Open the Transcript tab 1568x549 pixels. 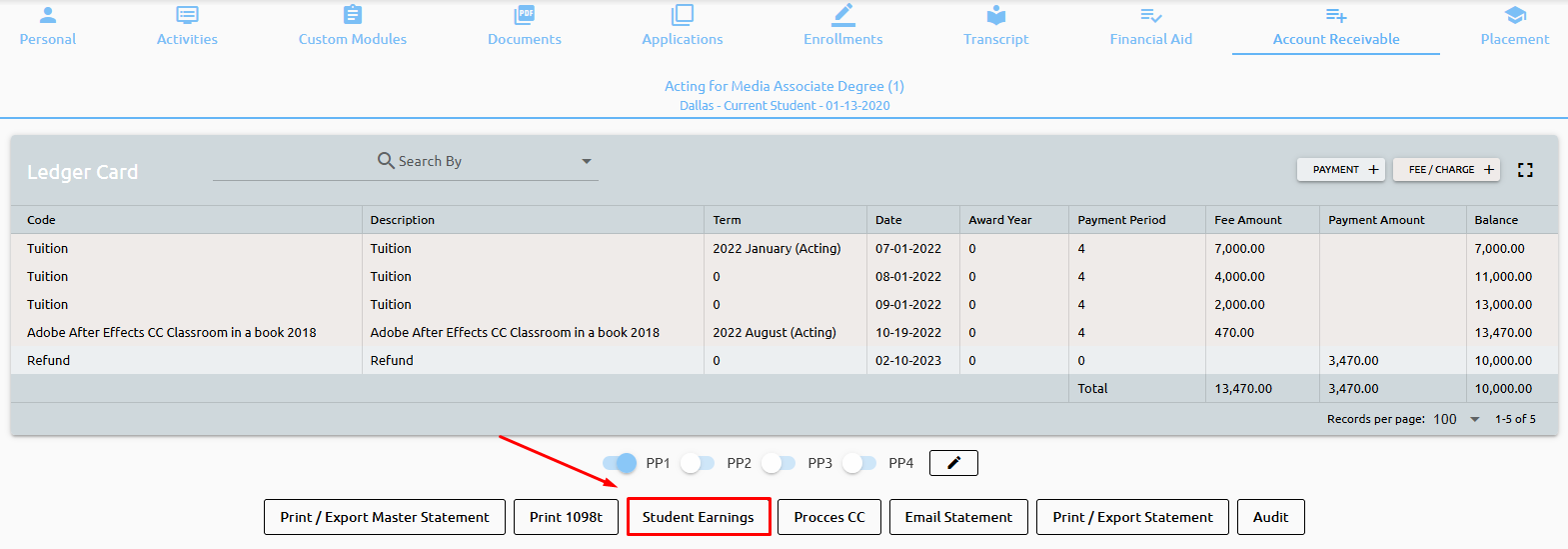(x=995, y=27)
